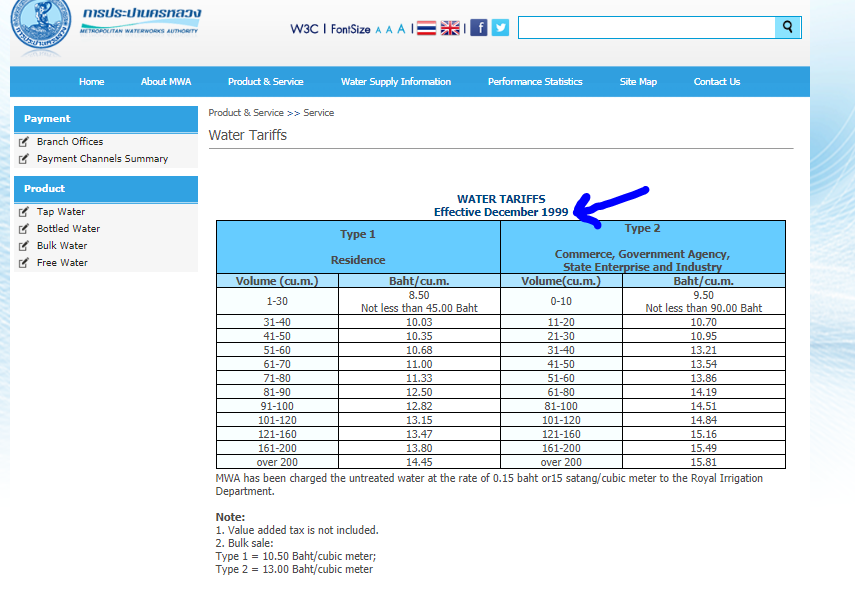Click the '14.45' rate cell
This screenshot has height=592, width=855.
(419, 462)
